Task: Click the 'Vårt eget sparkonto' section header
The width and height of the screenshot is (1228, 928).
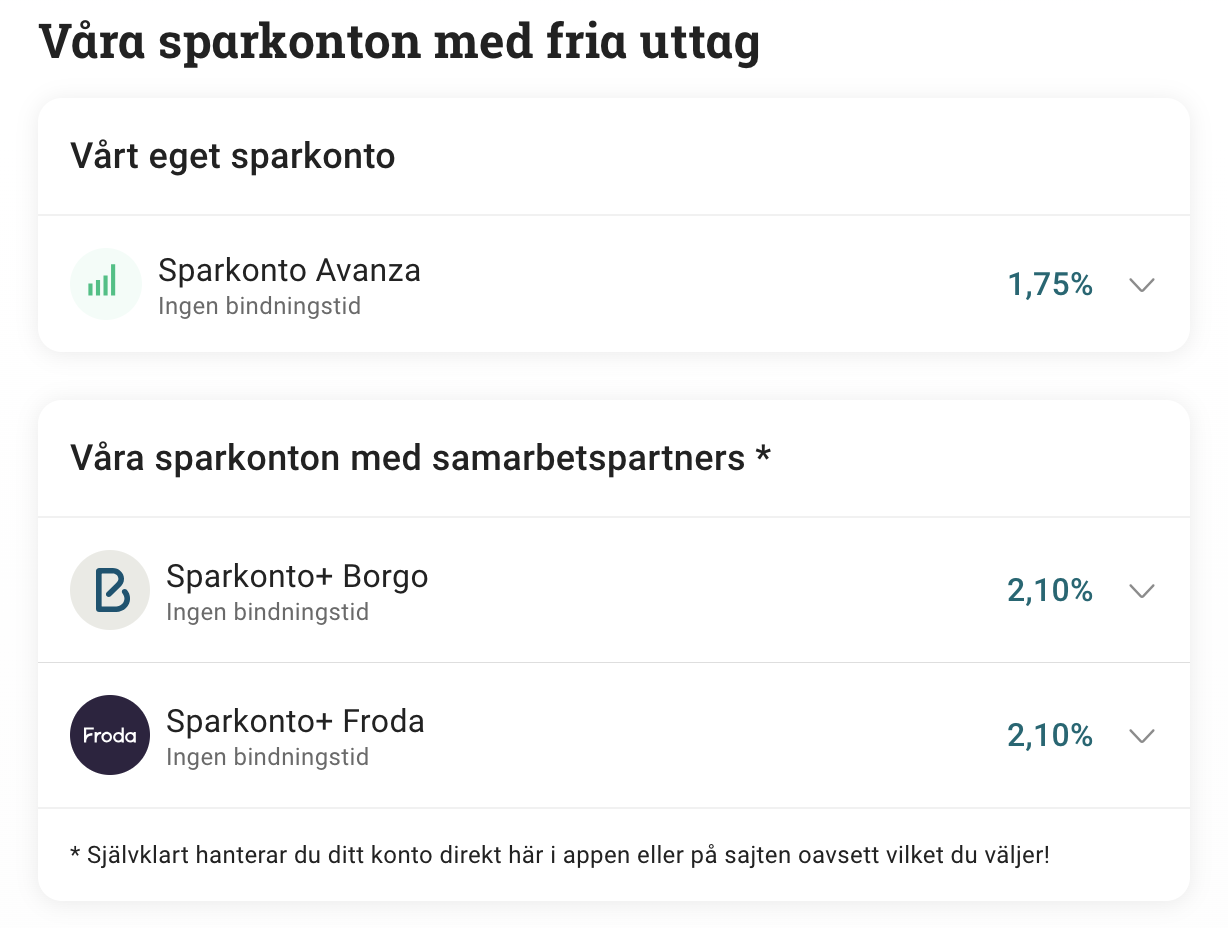Action: (233, 156)
